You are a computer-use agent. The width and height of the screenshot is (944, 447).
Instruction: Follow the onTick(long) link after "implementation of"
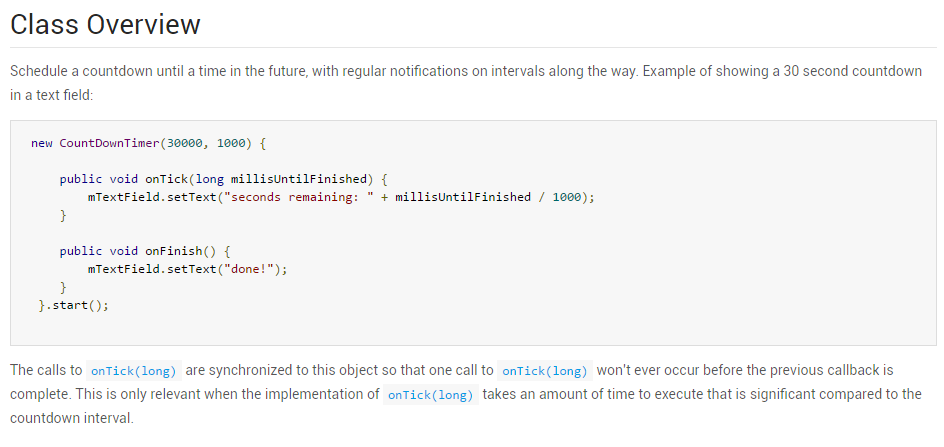coord(430,394)
